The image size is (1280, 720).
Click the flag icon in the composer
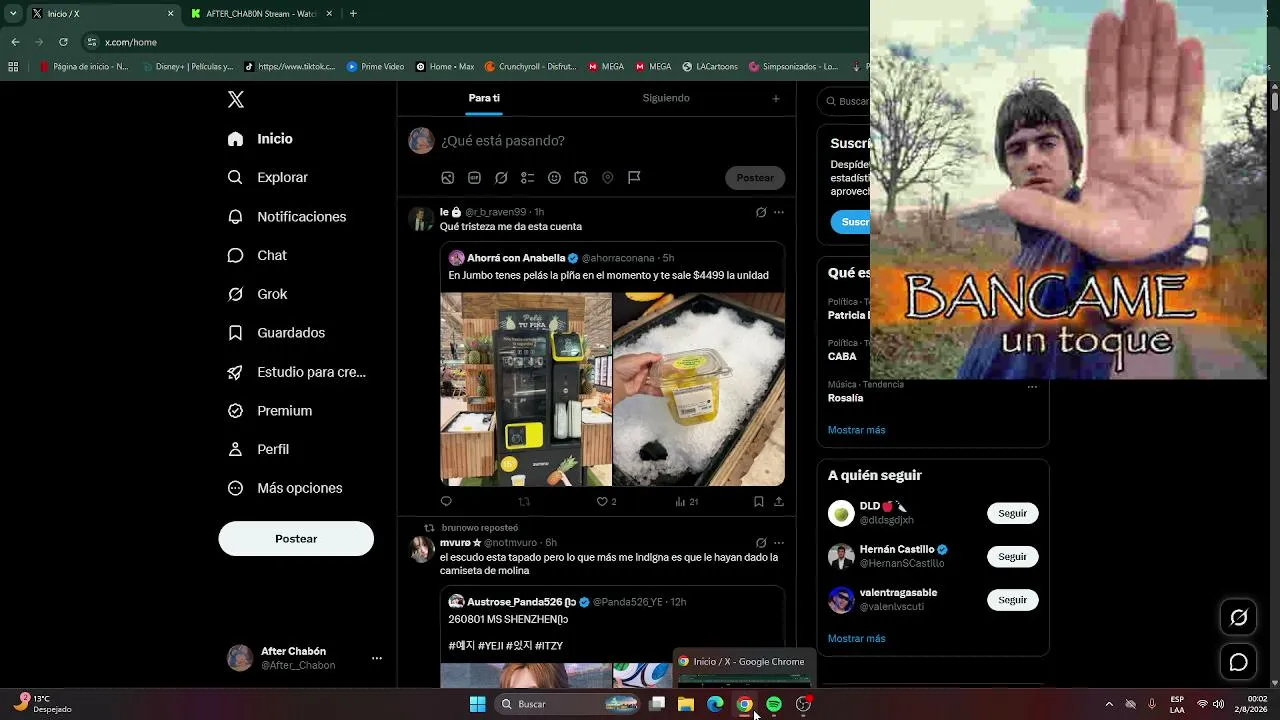pyautogui.click(x=634, y=178)
